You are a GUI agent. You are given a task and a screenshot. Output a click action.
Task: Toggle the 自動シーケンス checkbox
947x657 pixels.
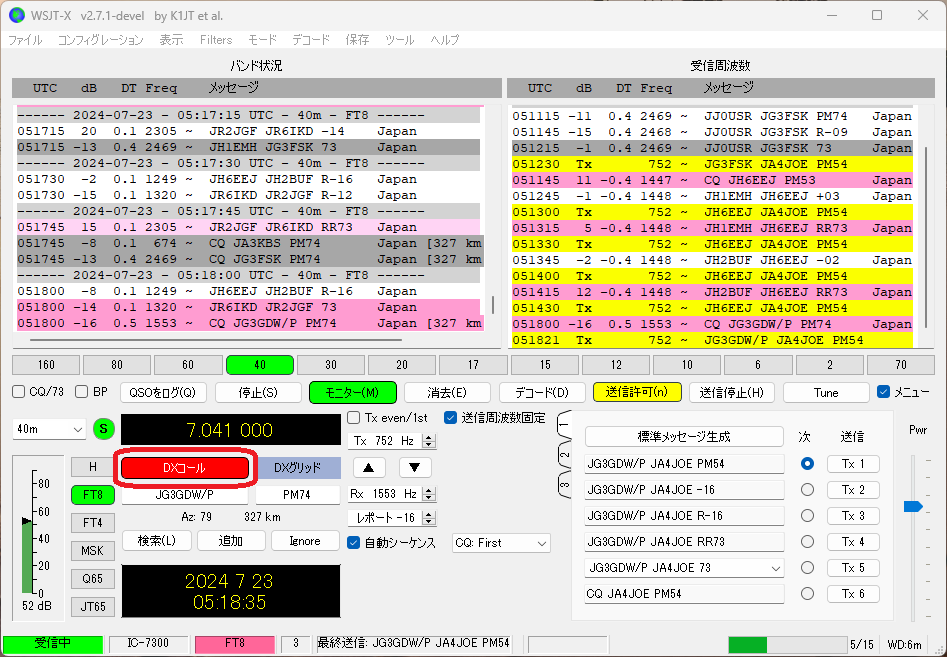click(x=354, y=542)
